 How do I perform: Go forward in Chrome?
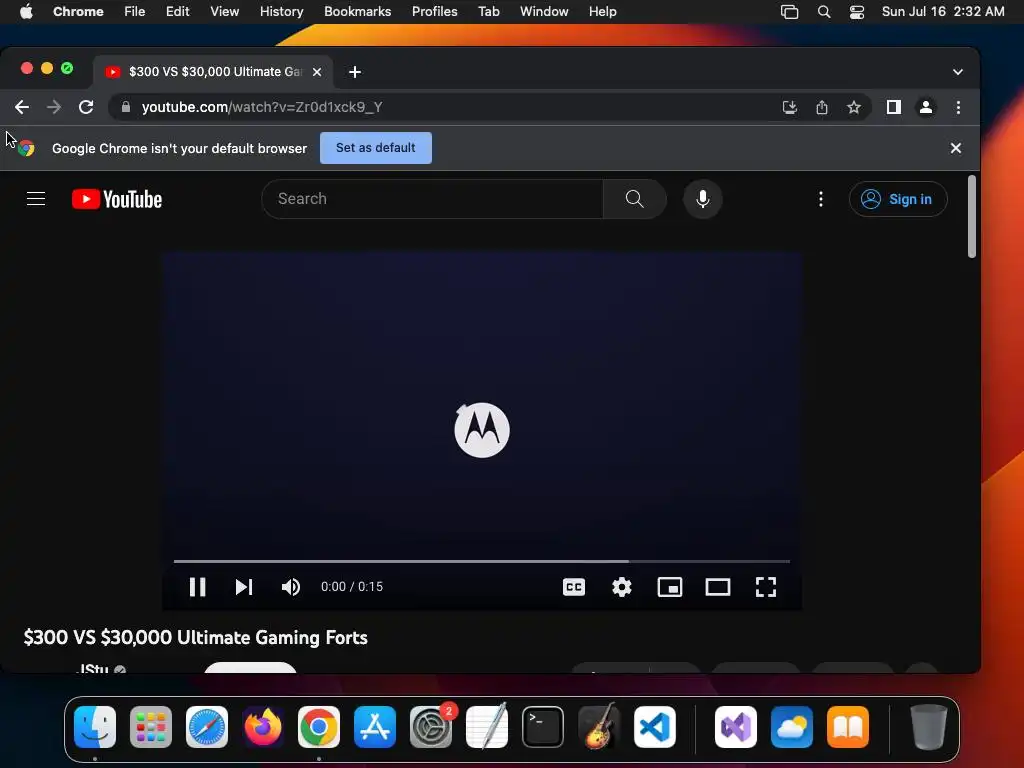54,107
